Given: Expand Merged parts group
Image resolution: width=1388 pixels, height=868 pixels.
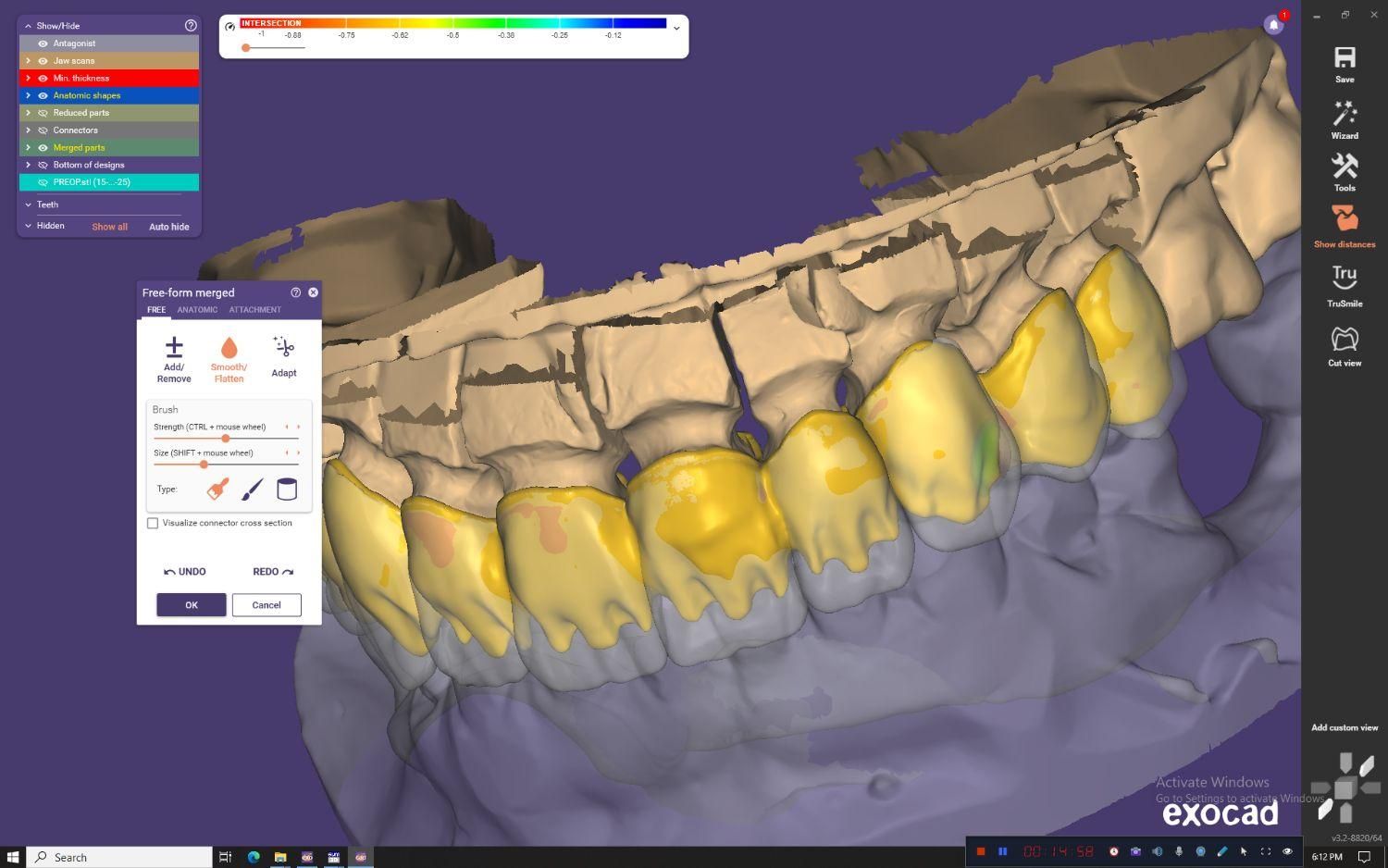Looking at the screenshot, I should (28, 148).
